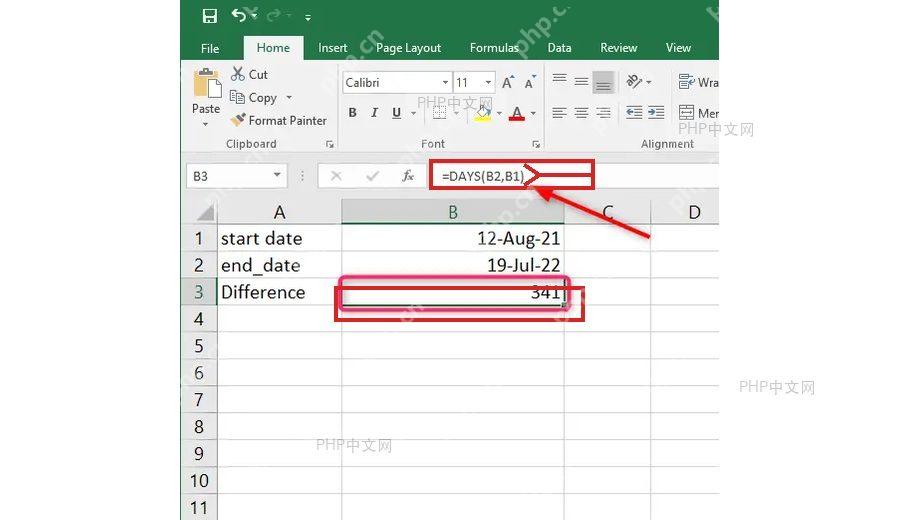900x520 pixels.
Task: Click the Borders icon
Action: pyautogui.click(x=439, y=112)
